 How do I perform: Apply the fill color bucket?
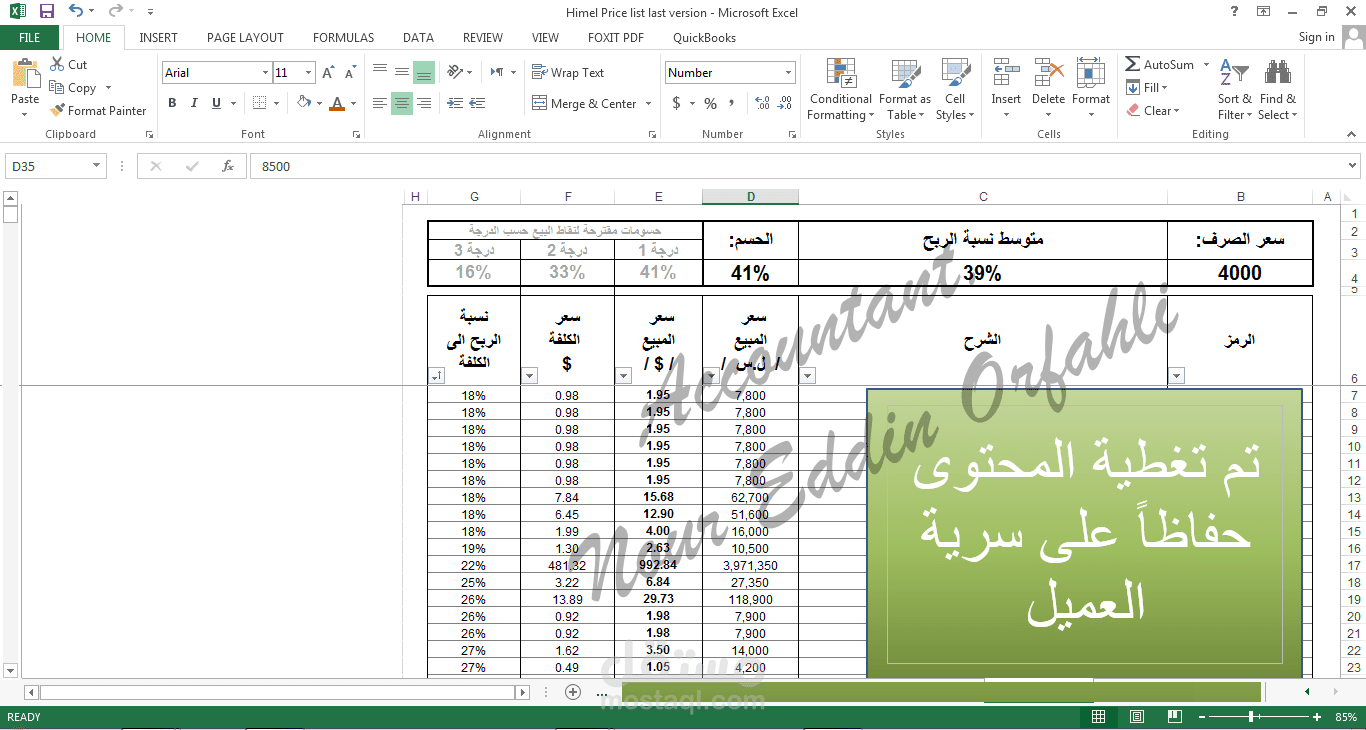303,103
